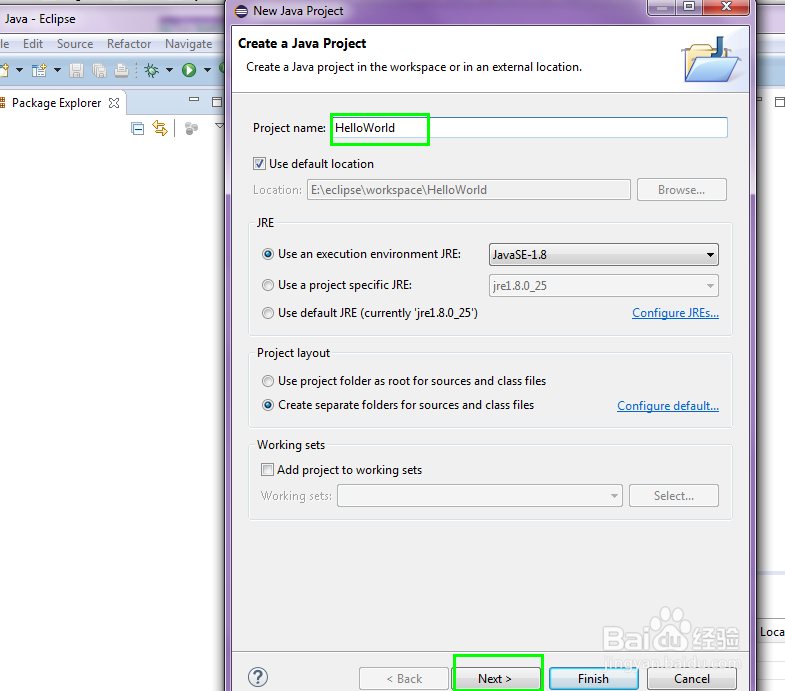The height and width of the screenshot is (691, 785).
Task: Open the Package Explorer View Menu triangle
Action: [219, 126]
